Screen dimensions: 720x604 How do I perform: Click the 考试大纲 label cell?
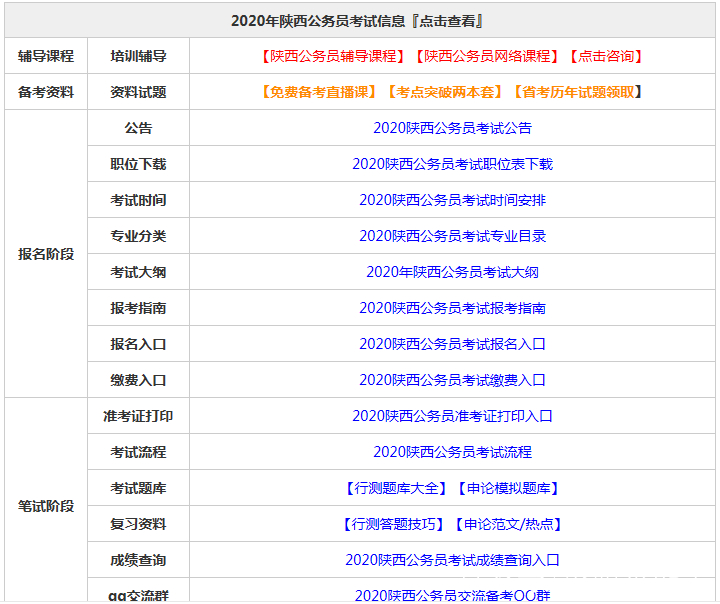tap(138, 272)
